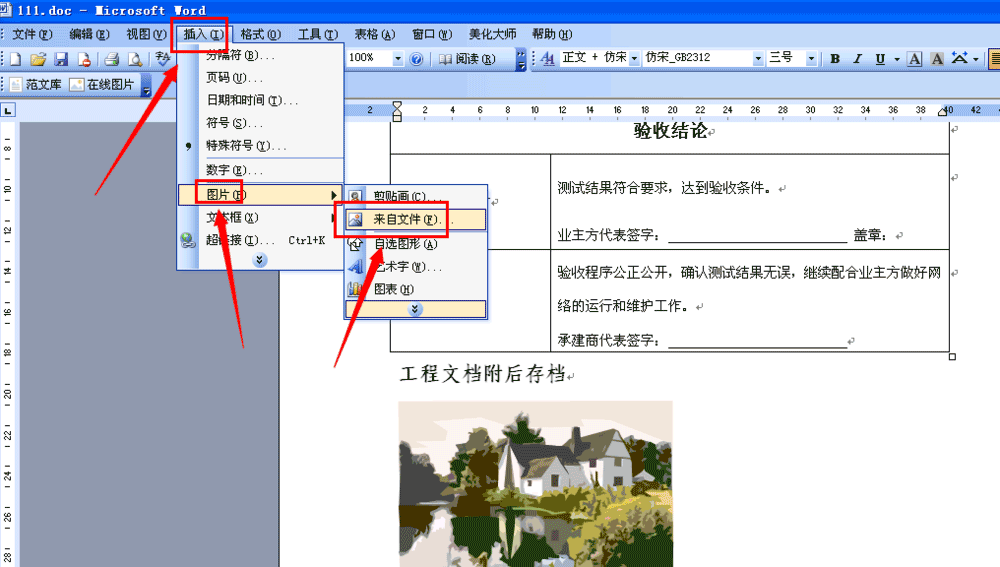Click the 插入 menu
1000x567 pixels.
pos(203,34)
